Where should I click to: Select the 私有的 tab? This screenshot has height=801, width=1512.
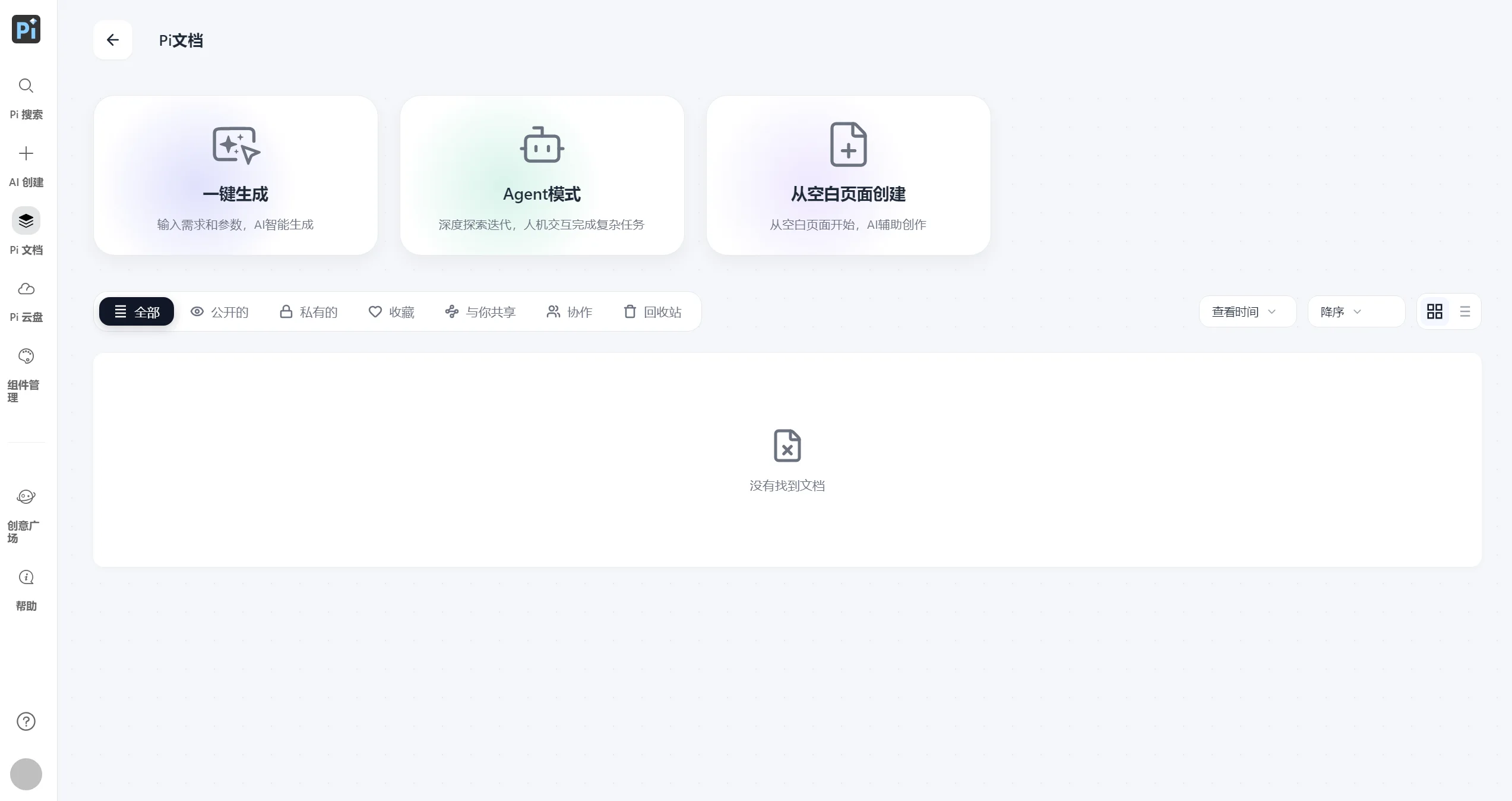pos(309,312)
